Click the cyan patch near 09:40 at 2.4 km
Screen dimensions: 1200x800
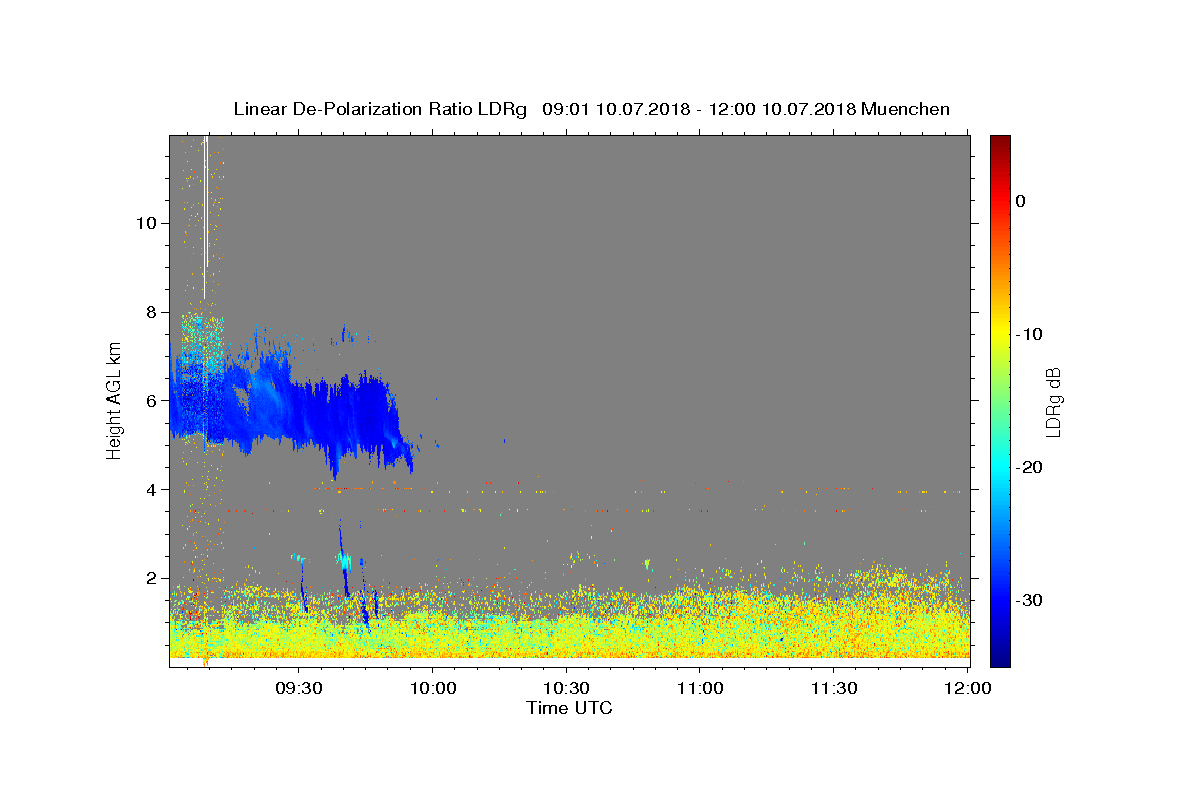(345, 560)
